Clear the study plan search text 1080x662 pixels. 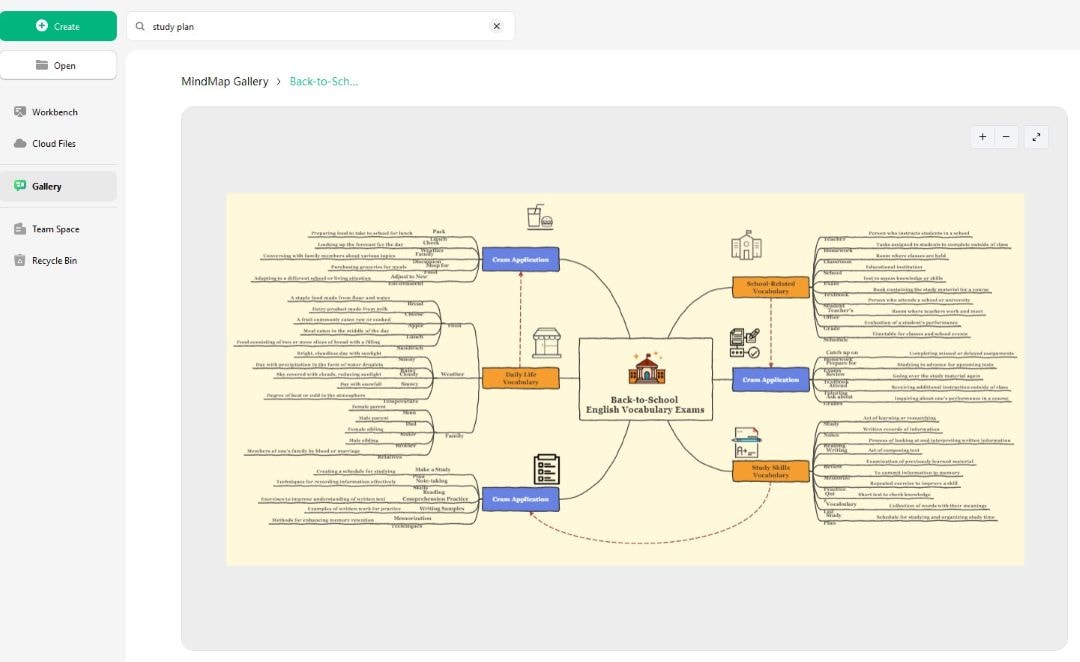point(497,26)
